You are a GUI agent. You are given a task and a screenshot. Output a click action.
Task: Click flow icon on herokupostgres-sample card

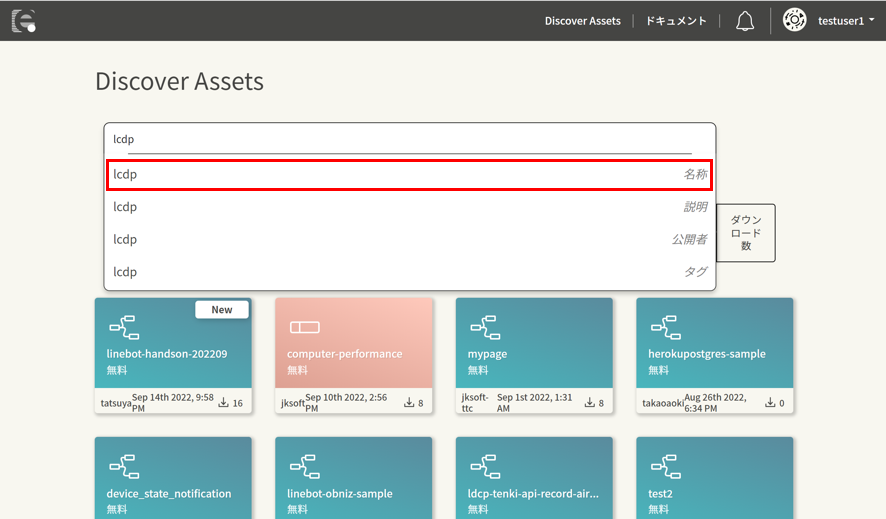(x=666, y=328)
